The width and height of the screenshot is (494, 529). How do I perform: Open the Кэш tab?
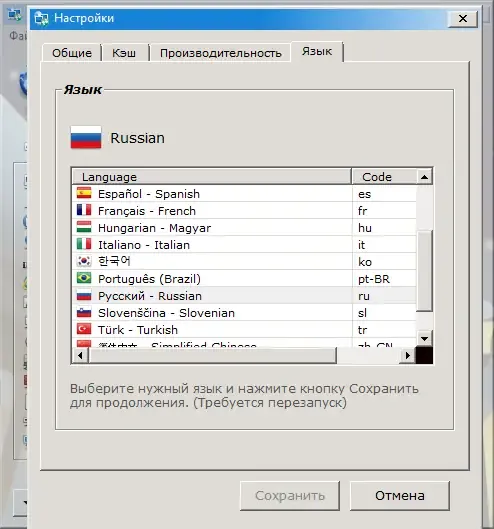[x=125, y=53]
